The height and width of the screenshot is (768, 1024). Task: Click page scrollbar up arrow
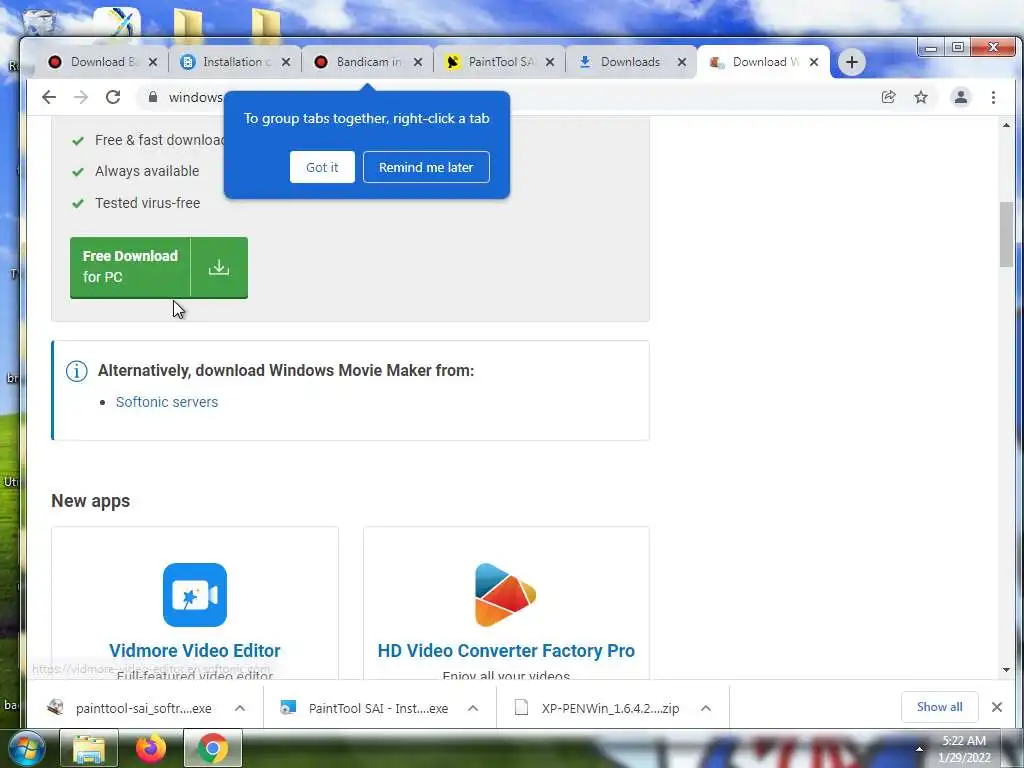1006,125
